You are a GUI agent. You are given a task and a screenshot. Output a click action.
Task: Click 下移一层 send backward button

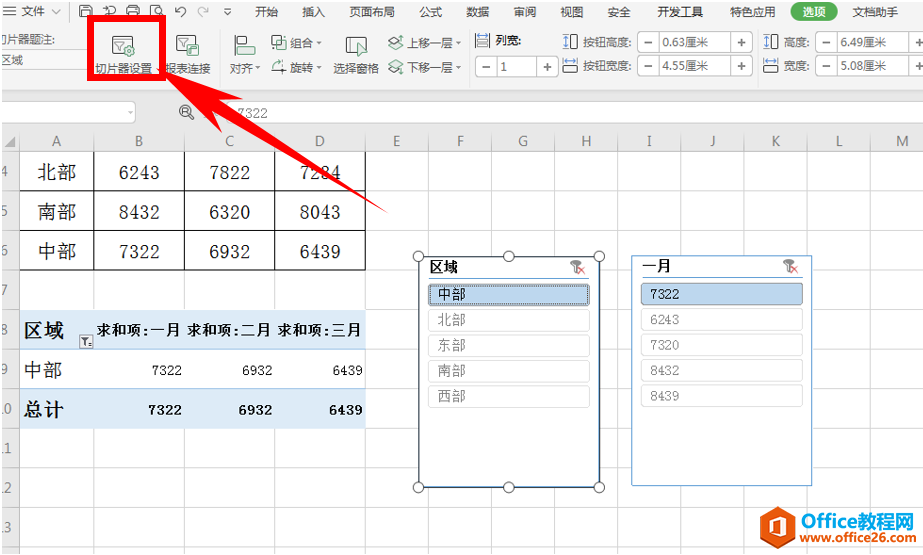(424, 67)
